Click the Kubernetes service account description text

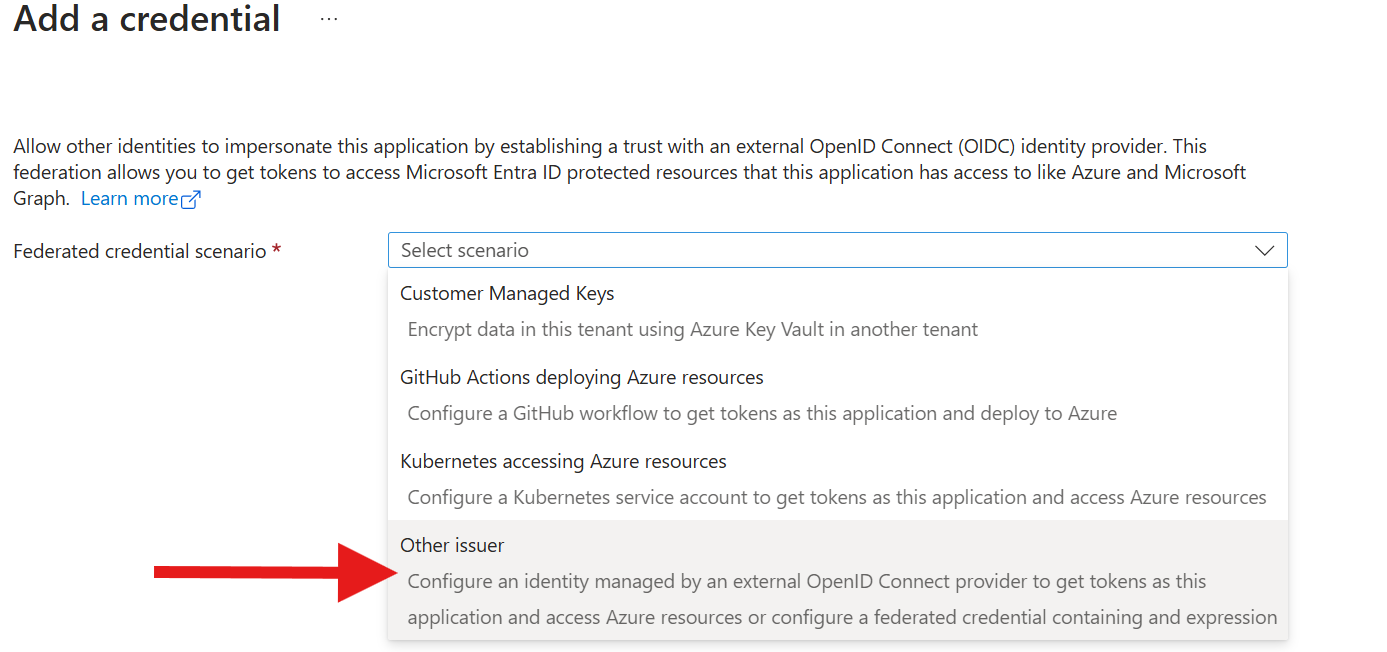click(x=836, y=497)
